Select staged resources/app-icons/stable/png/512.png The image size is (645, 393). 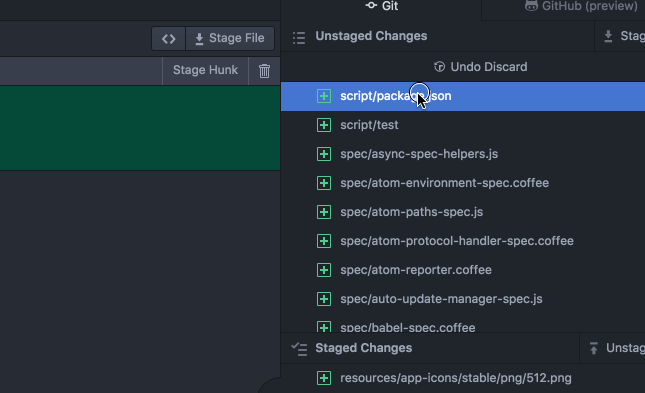tap(463, 378)
